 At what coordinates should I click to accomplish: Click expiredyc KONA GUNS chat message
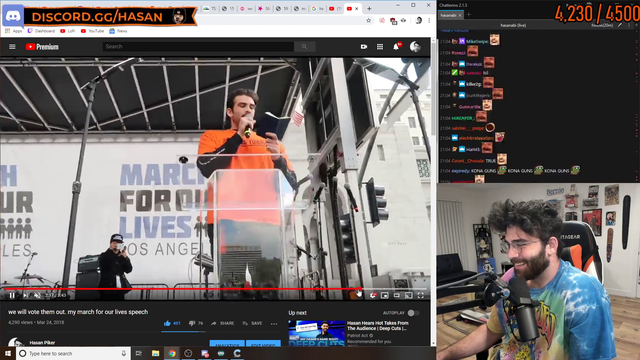coord(509,171)
